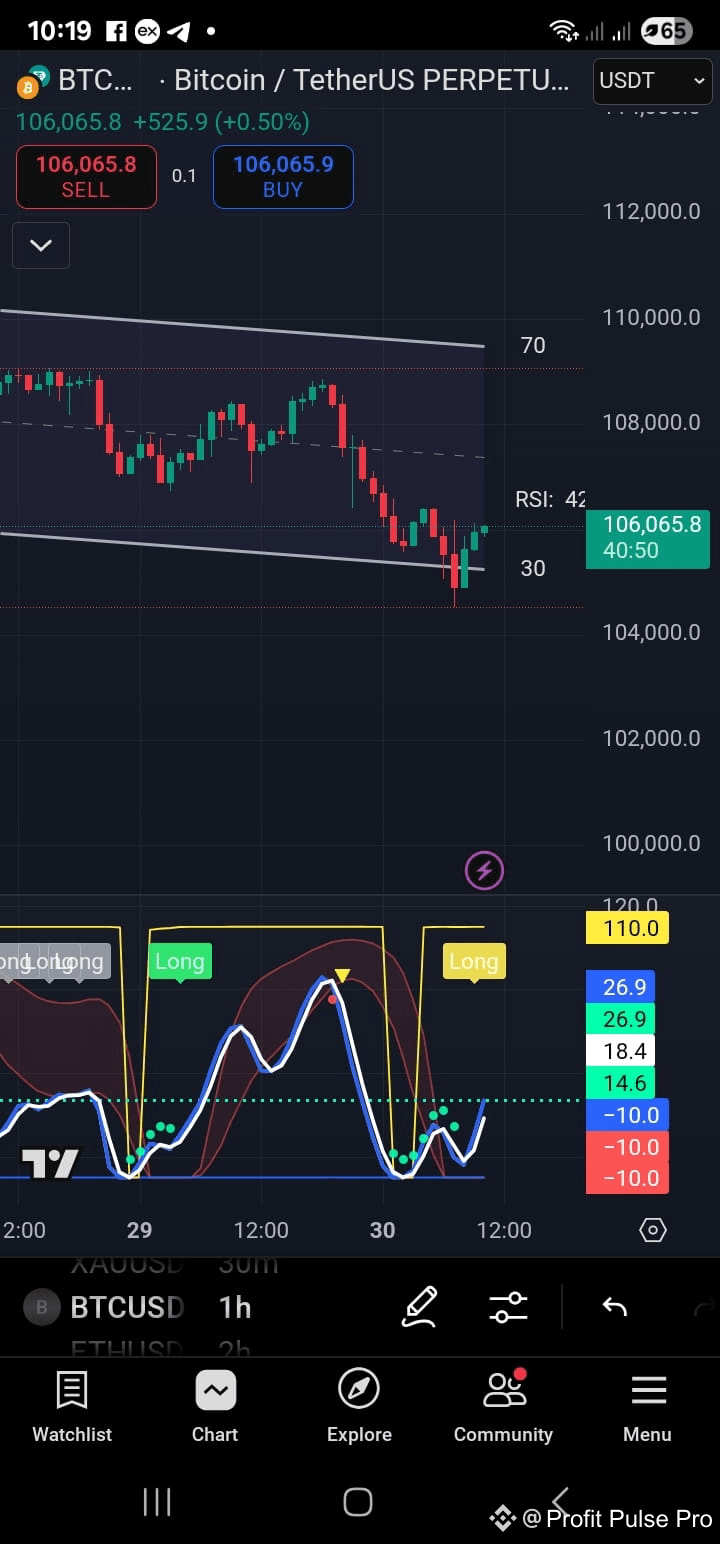
Task: Switch to the Chart tab
Action: 215,1407
